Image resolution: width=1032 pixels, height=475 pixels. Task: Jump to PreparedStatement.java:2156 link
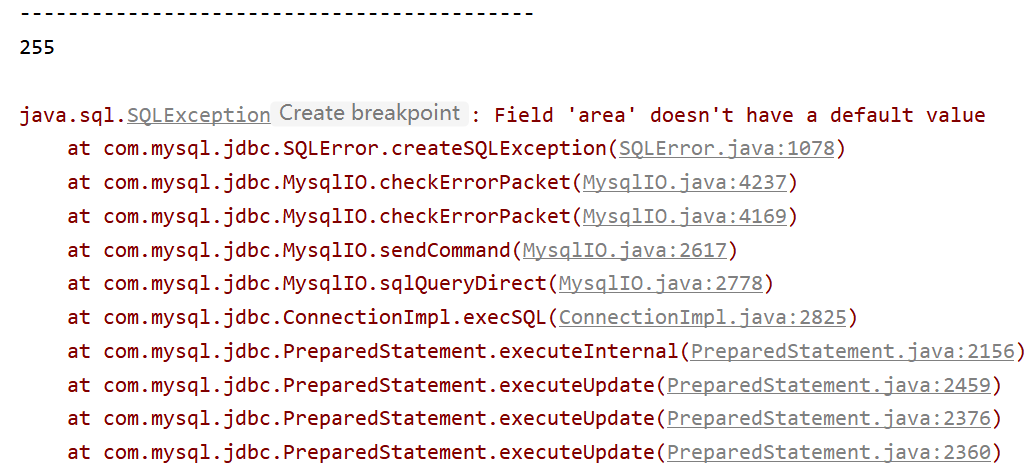tap(852, 351)
